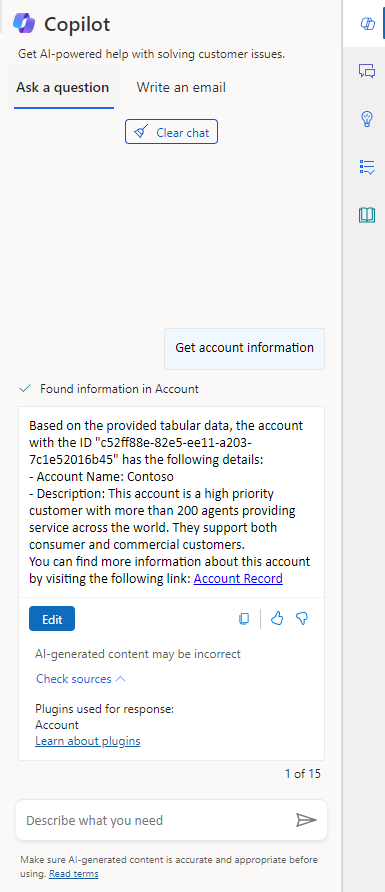Viewport: 385px width, 892px height.
Task: Click the Clear chat button
Action: [x=171, y=132]
